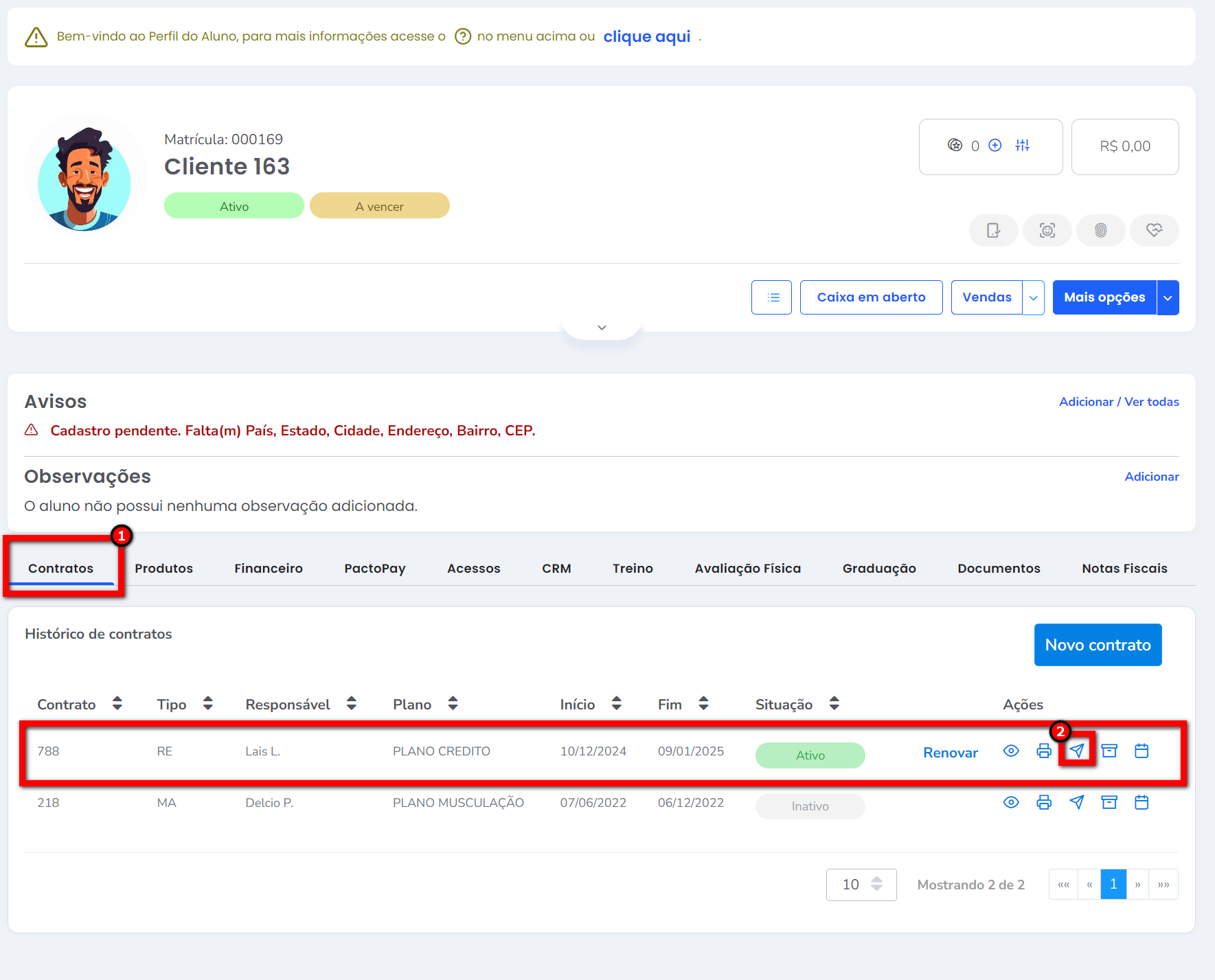View contract 218 using the eye icon
Screen dimensions: 1215x980
coord(1010,802)
